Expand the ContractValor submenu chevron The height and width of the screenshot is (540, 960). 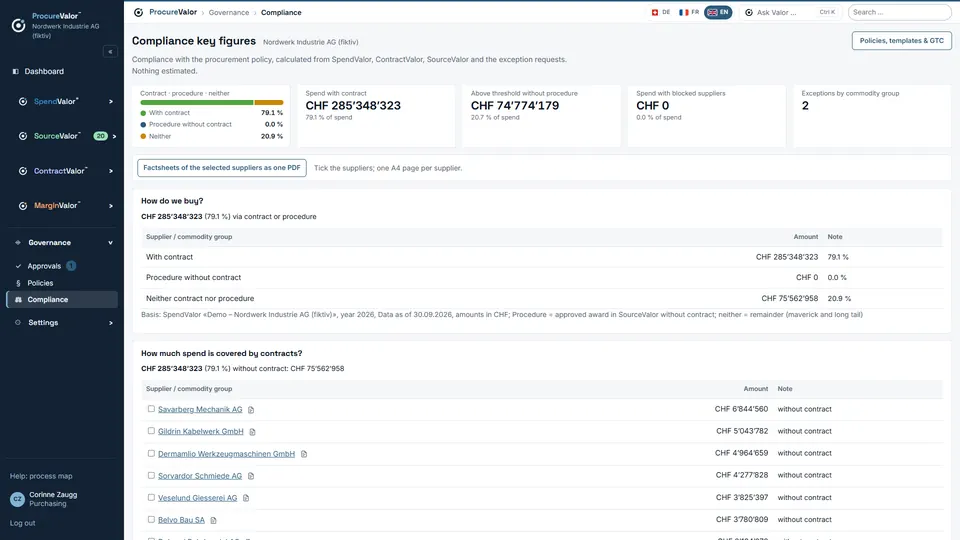(x=111, y=171)
